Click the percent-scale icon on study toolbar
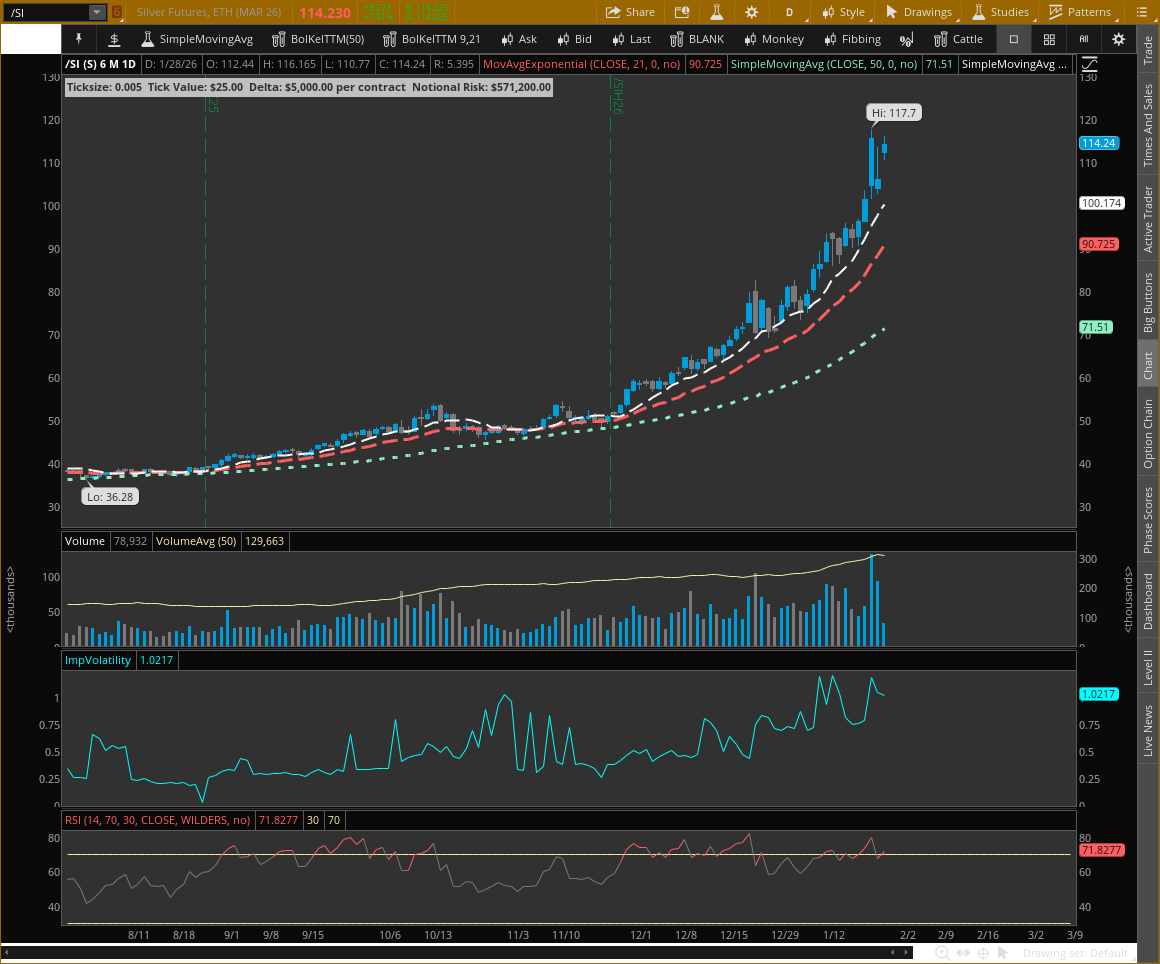This screenshot has width=1160, height=964. tap(906, 39)
